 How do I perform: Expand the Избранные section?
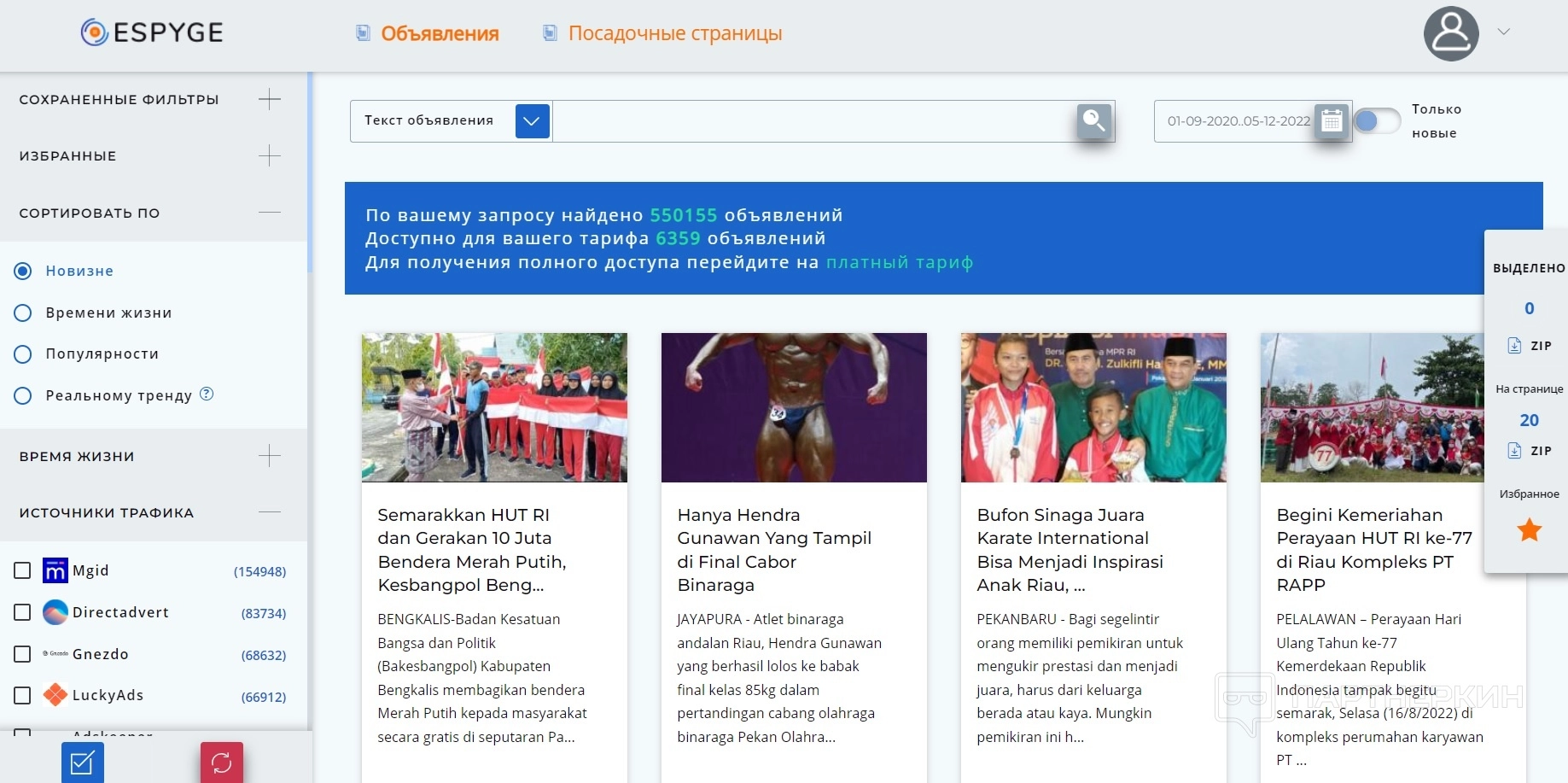[x=270, y=155]
